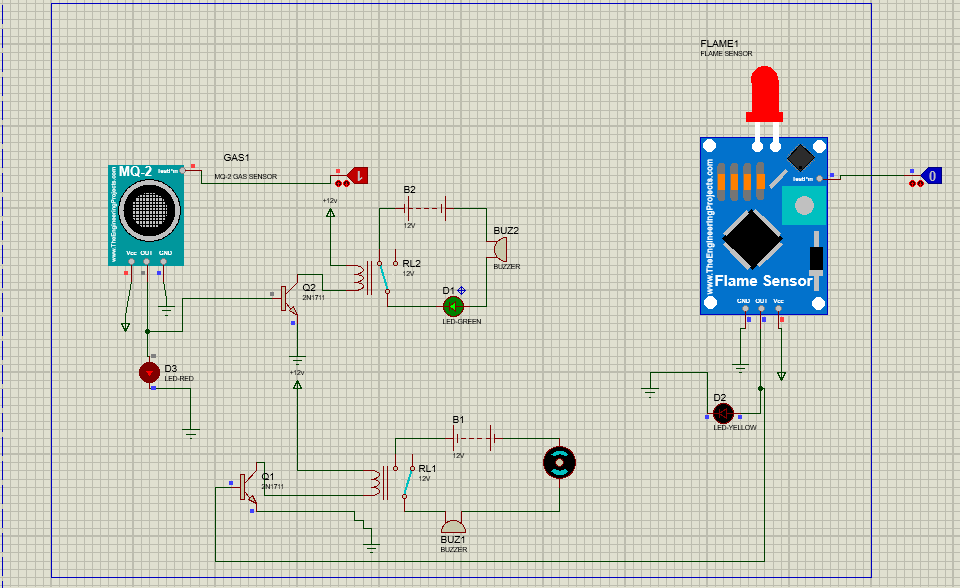Select the BUZ2 reference label
This screenshot has height=588, width=960.
[506, 231]
